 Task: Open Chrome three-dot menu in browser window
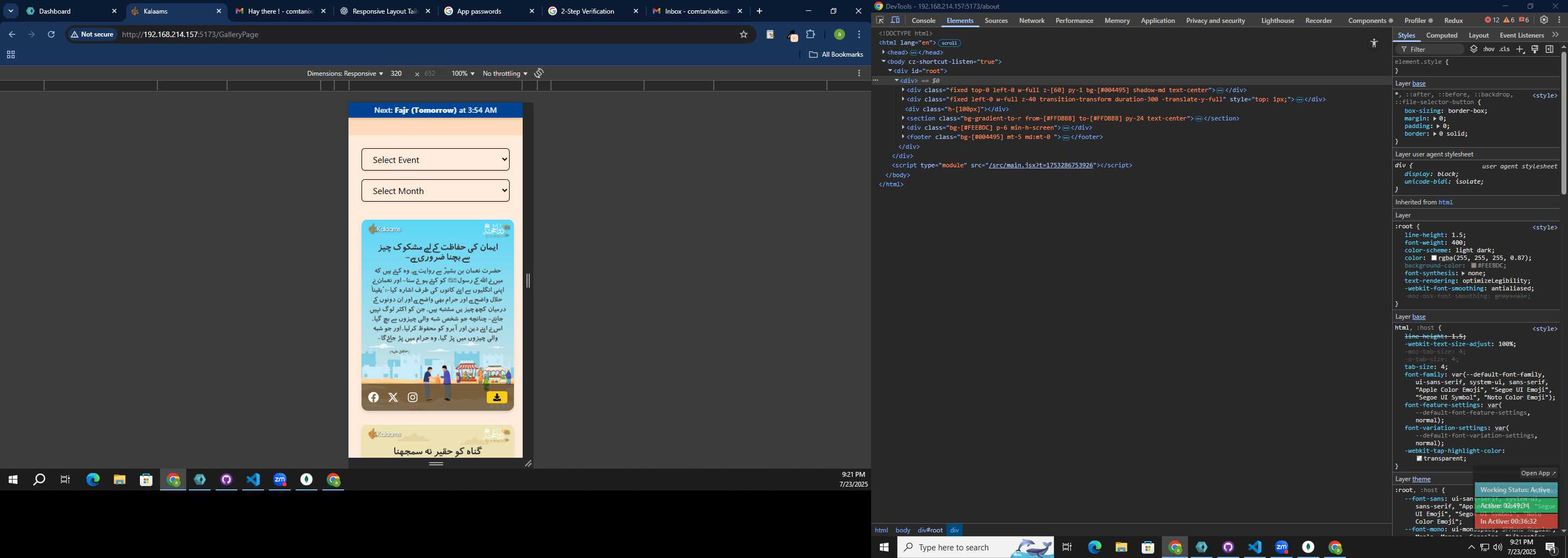[859, 35]
